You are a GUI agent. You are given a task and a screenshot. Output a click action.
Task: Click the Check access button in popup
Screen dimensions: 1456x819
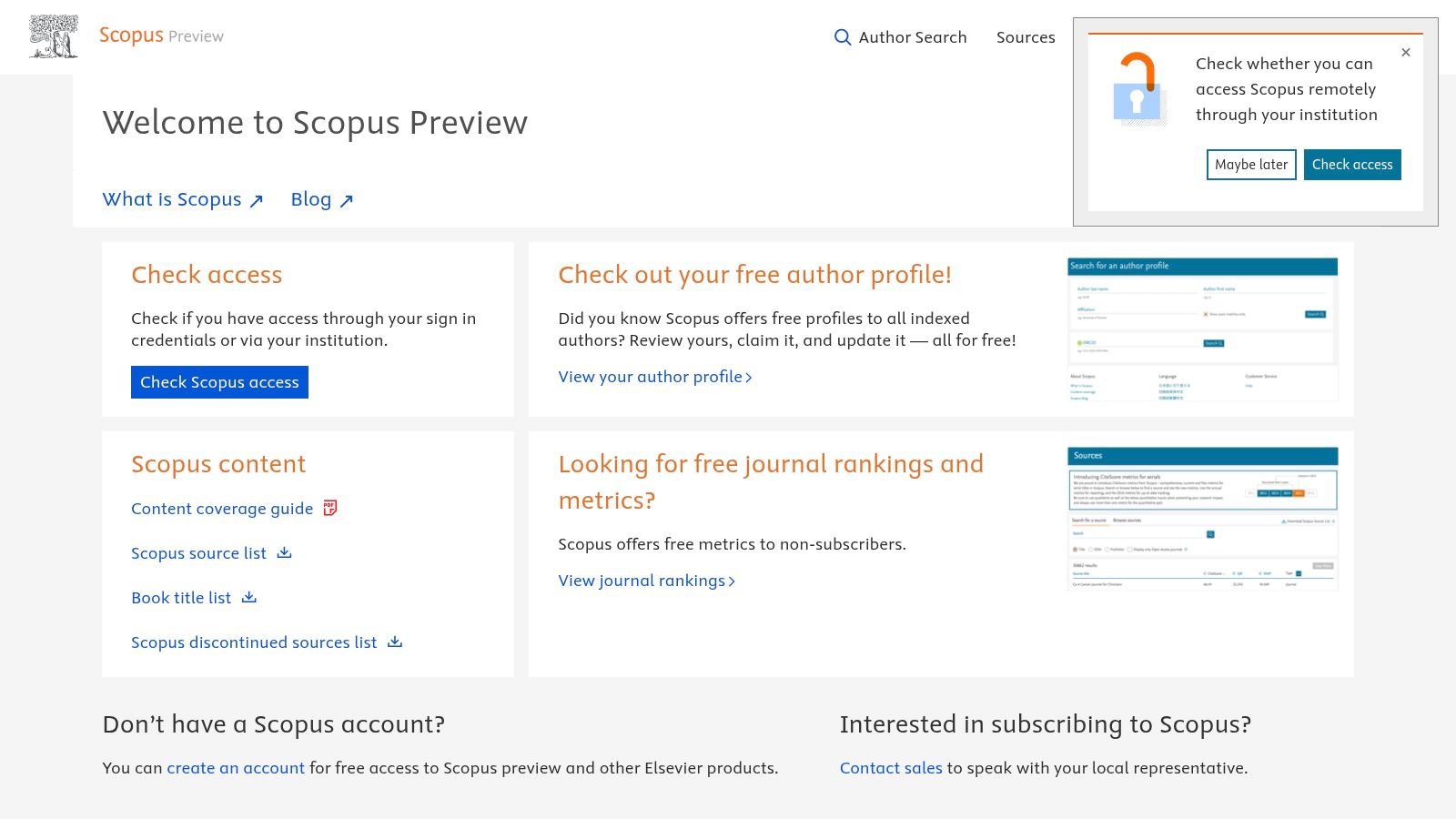tap(1352, 165)
